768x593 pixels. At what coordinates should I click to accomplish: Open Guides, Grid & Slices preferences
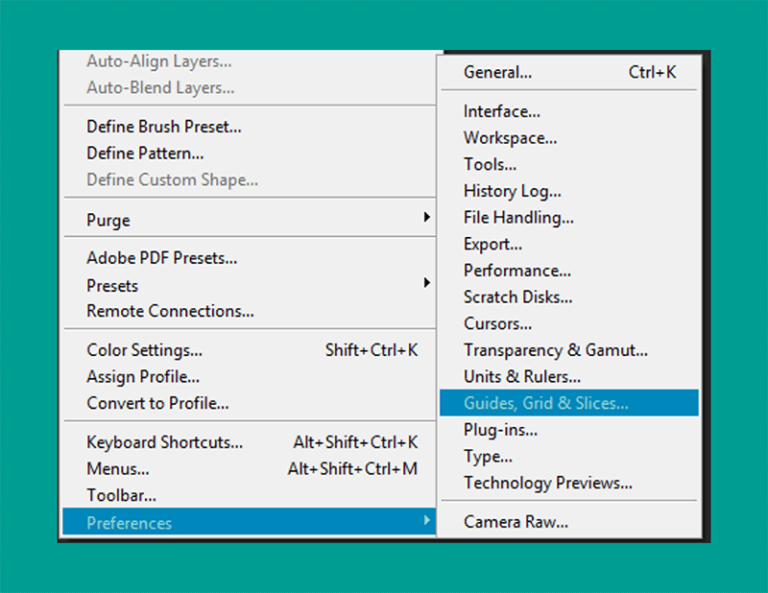click(569, 403)
